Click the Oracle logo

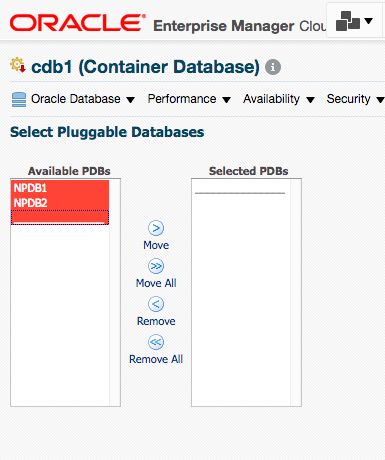click(78, 23)
